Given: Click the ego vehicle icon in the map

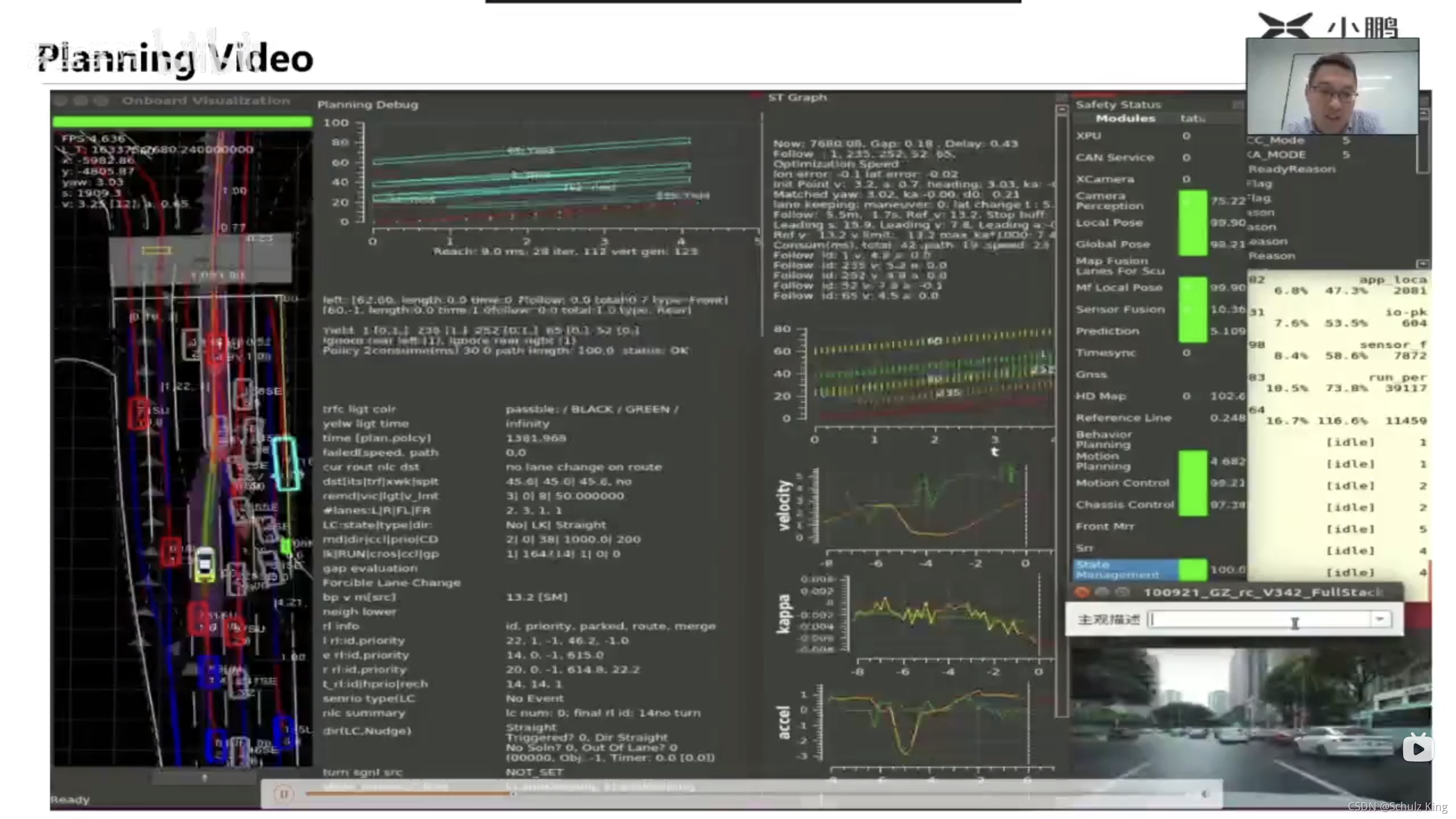Looking at the screenshot, I should (x=205, y=564).
